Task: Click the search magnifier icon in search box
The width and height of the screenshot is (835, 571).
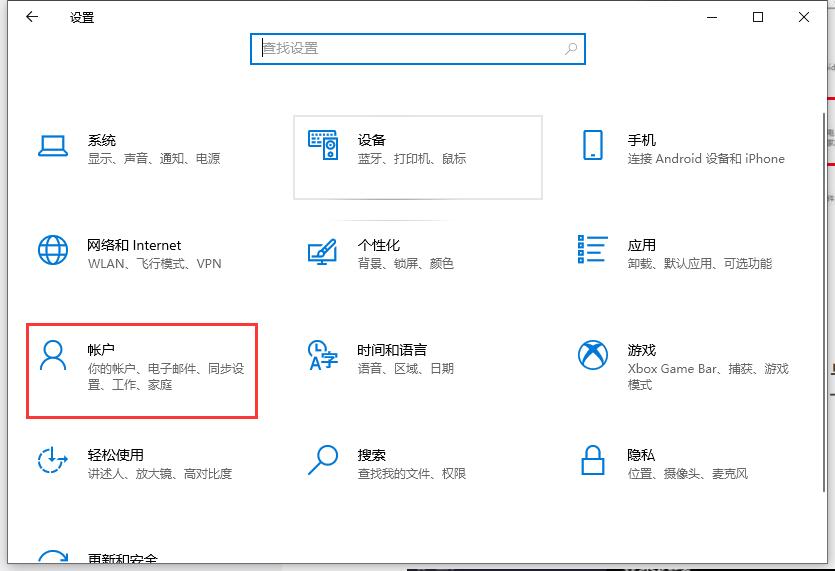Action: pyautogui.click(x=571, y=49)
